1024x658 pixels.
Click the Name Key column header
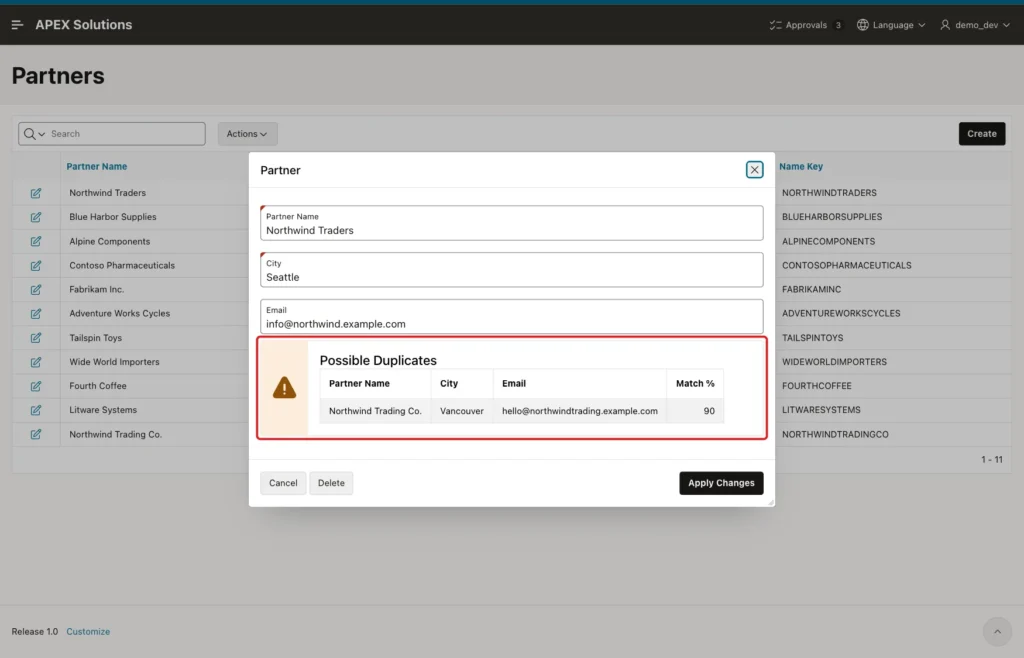pyautogui.click(x=801, y=166)
